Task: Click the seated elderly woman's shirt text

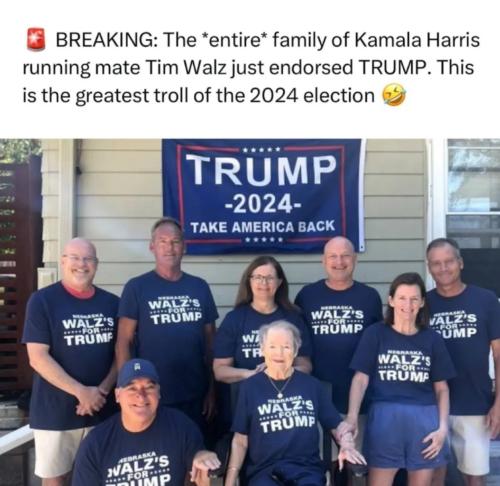Action: point(287,413)
